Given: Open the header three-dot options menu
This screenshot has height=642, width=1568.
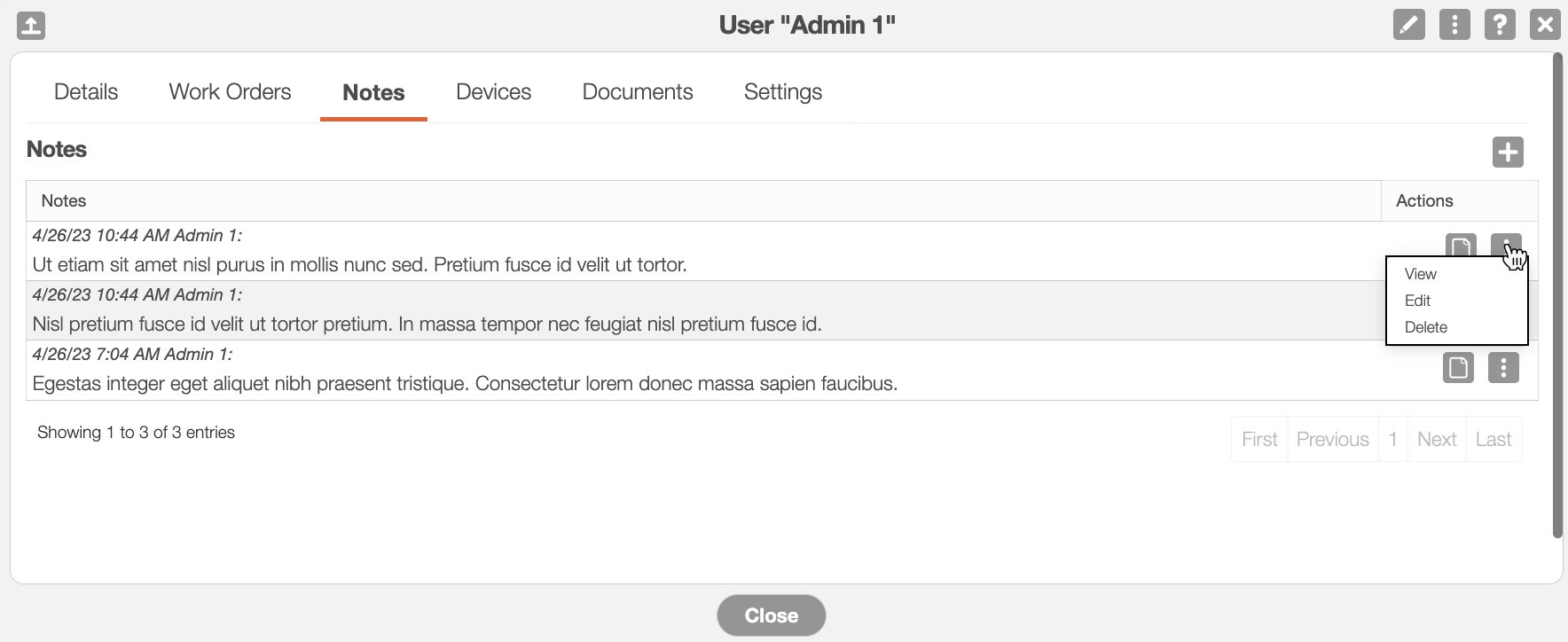Looking at the screenshot, I should point(1454,25).
